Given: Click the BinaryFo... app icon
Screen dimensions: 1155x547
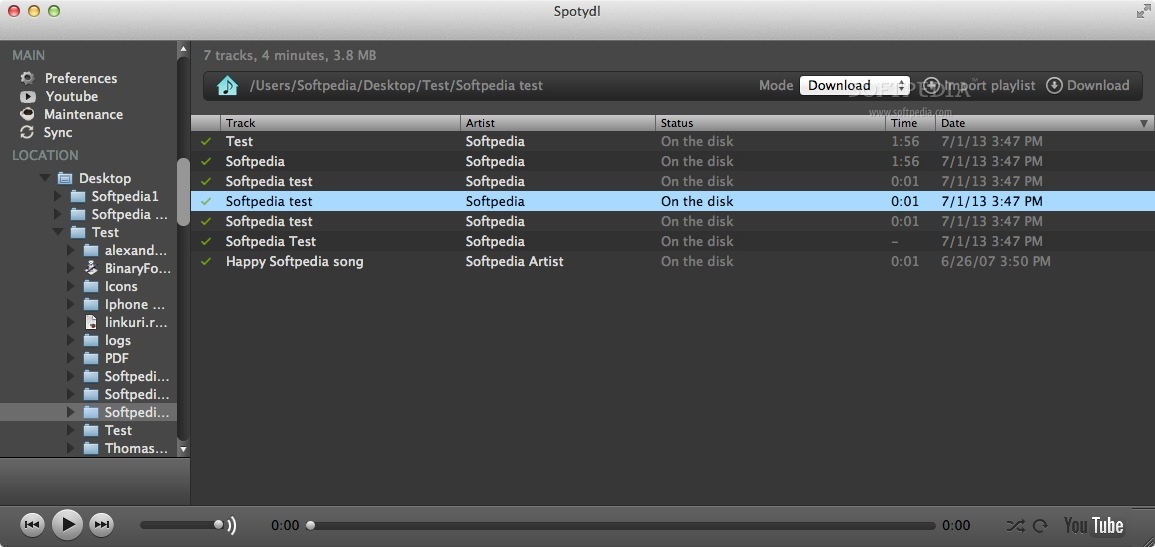Looking at the screenshot, I should point(91,268).
